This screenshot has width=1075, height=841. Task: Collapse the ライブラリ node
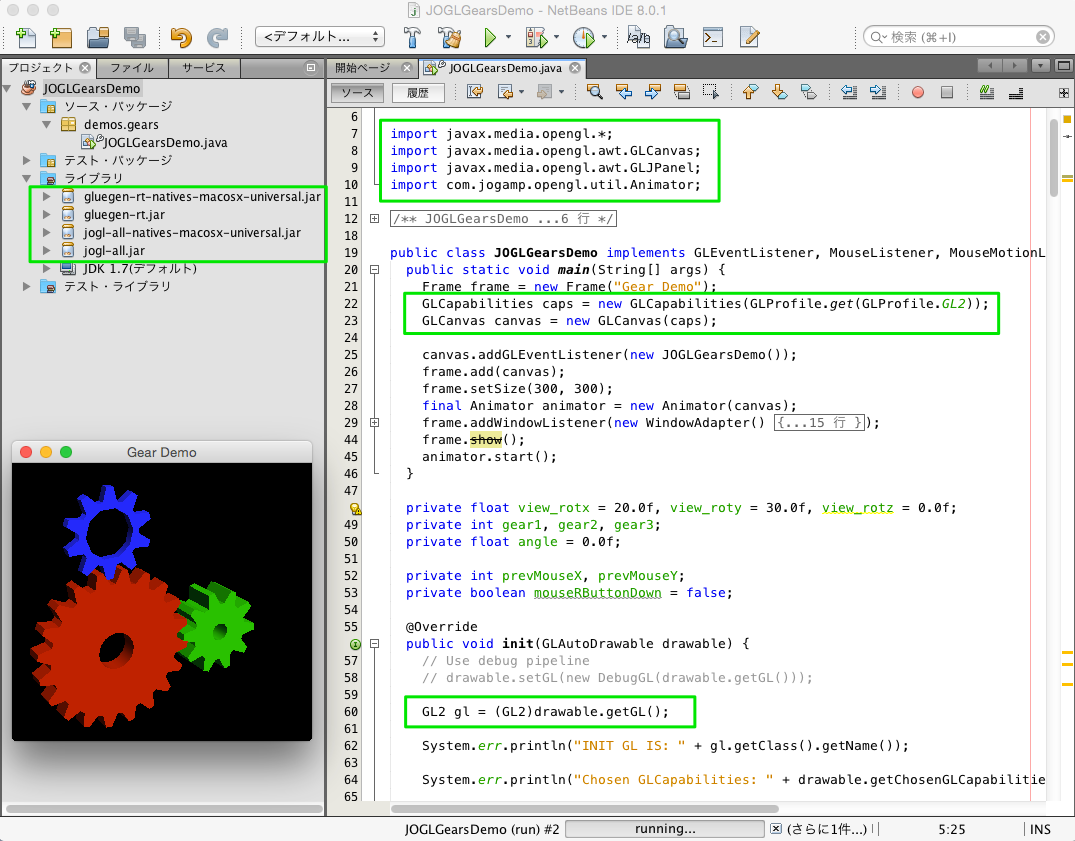coord(27,178)
